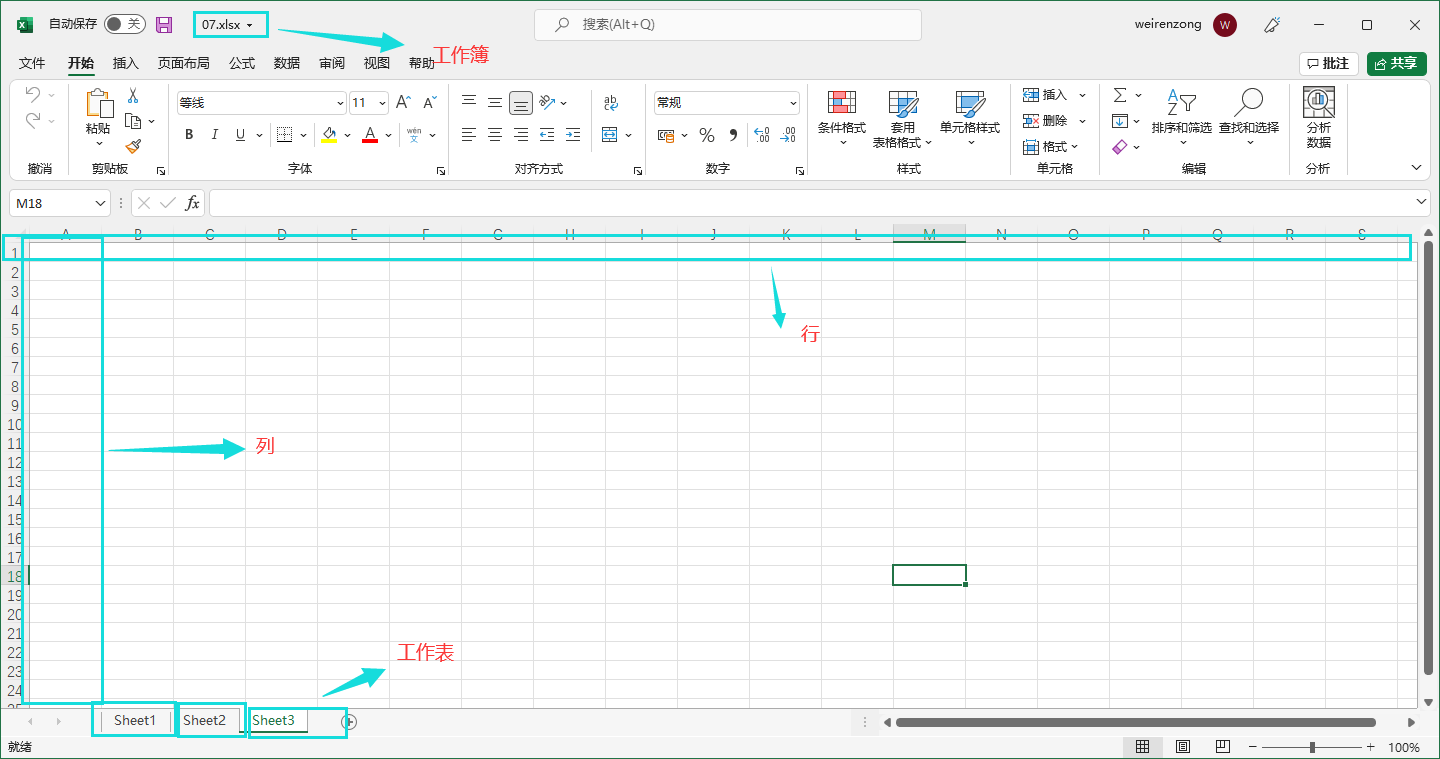The height and width of the screenshot is (759, 1440).
Task: Select column header M
Action: pos(929,234)
